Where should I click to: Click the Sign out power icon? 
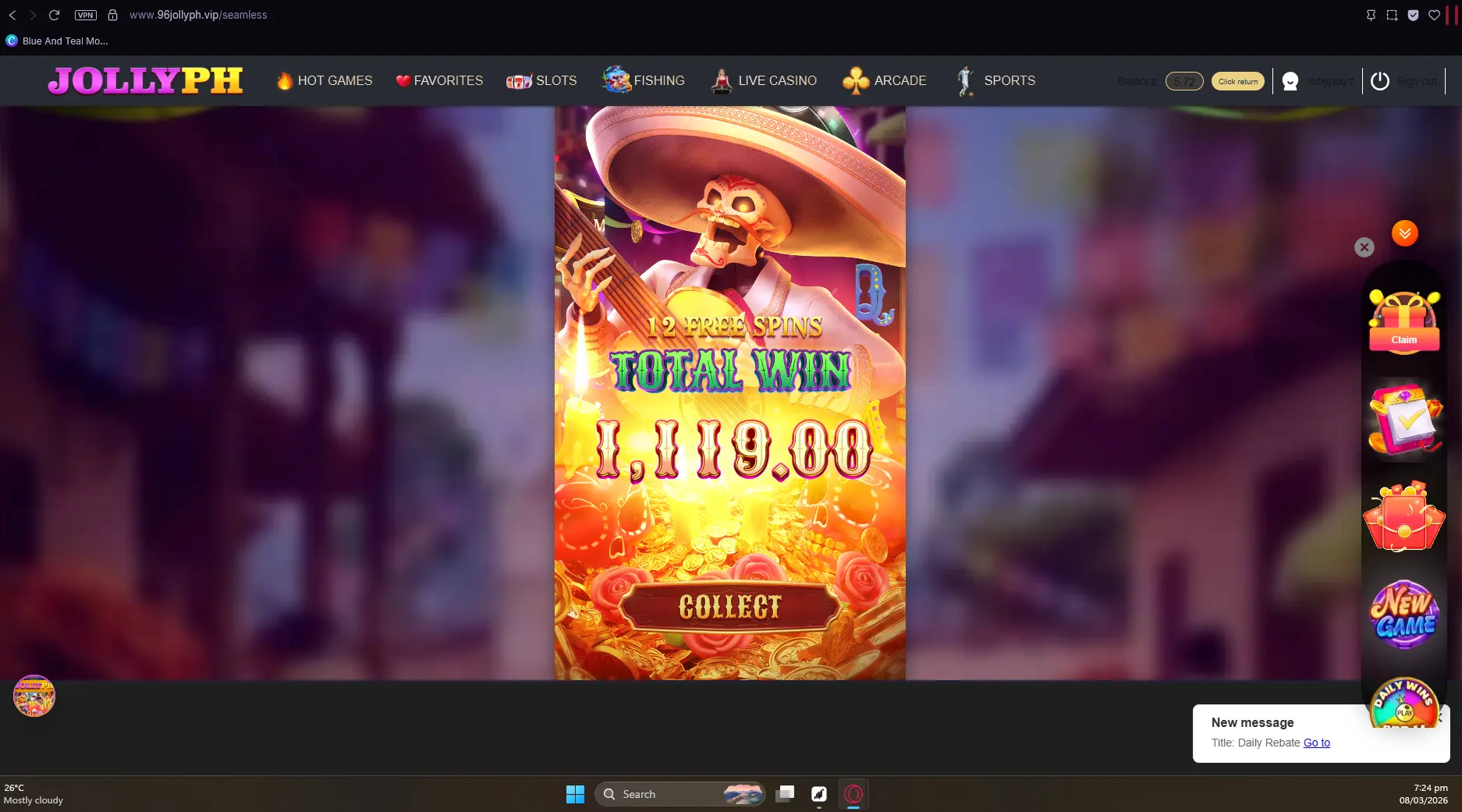(1379, 81)
